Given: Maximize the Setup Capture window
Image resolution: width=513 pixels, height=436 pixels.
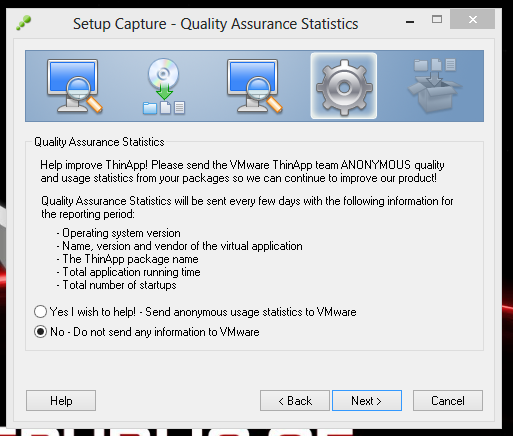Looking at the screenshot, I should pos(437,19).
